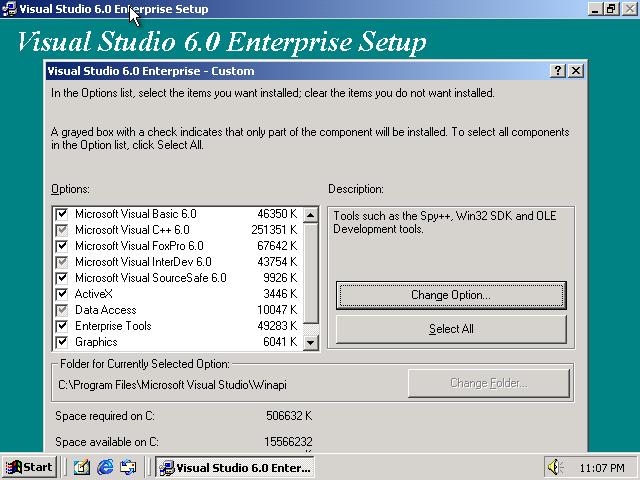
Task: Select the Microsoft Visual FoxPro 6.0 row text
Action: [x=139, y=246]
